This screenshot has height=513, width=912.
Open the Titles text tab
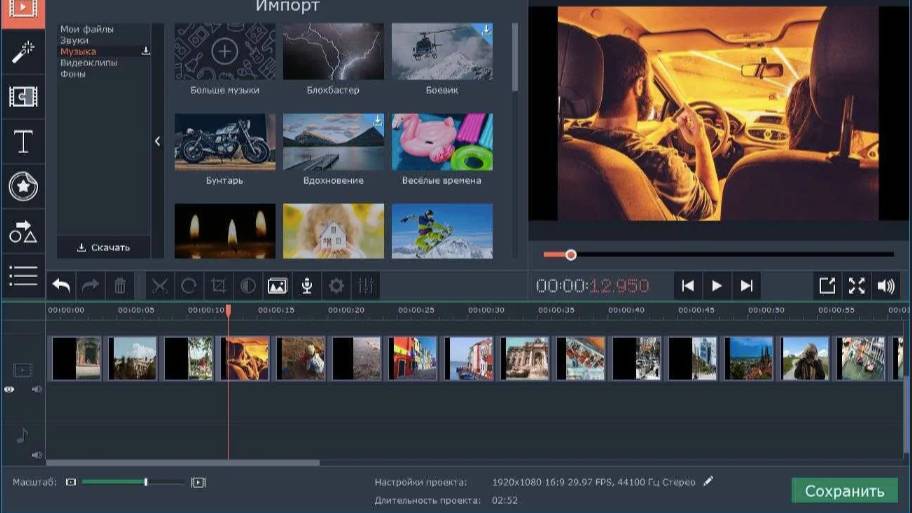tap(23, 141)
